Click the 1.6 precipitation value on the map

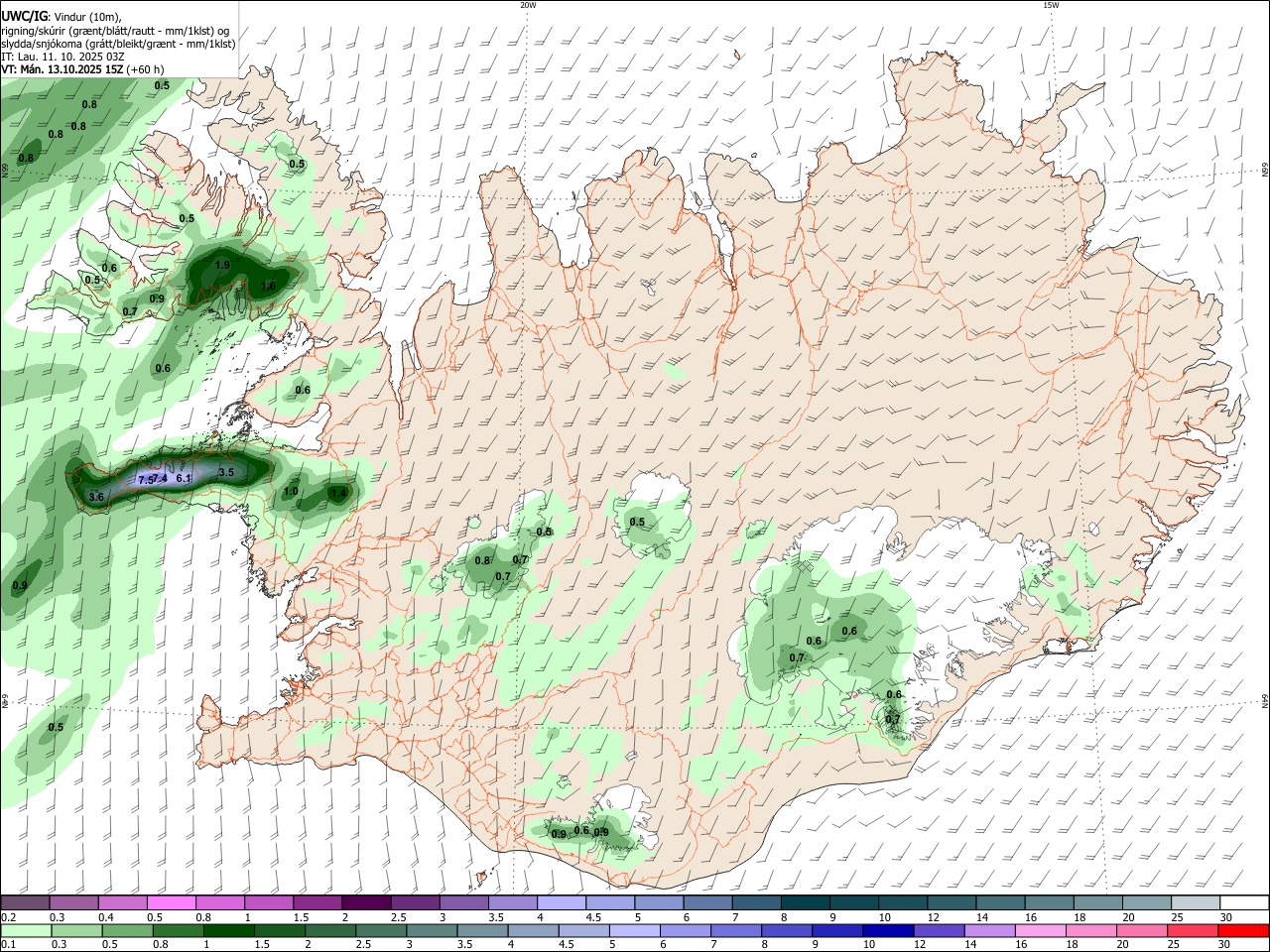268,286
